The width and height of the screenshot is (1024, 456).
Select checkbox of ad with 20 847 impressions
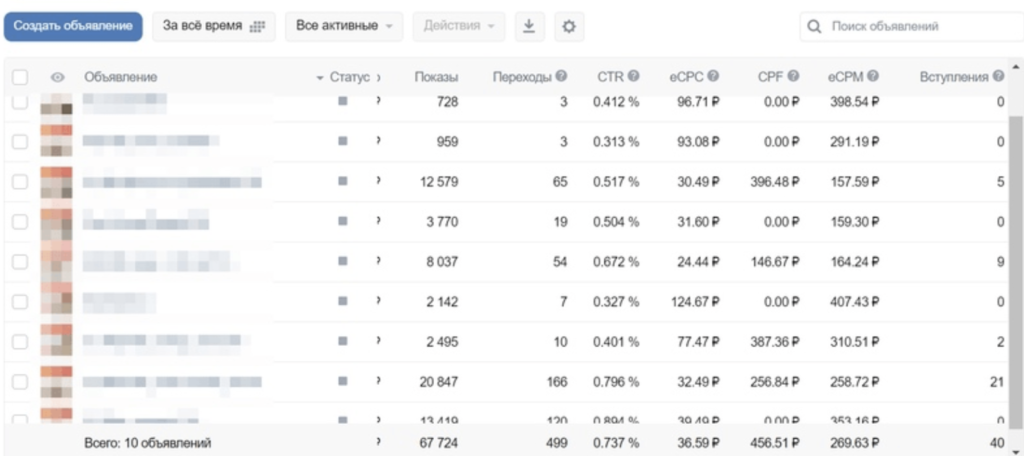pos(20,382)
